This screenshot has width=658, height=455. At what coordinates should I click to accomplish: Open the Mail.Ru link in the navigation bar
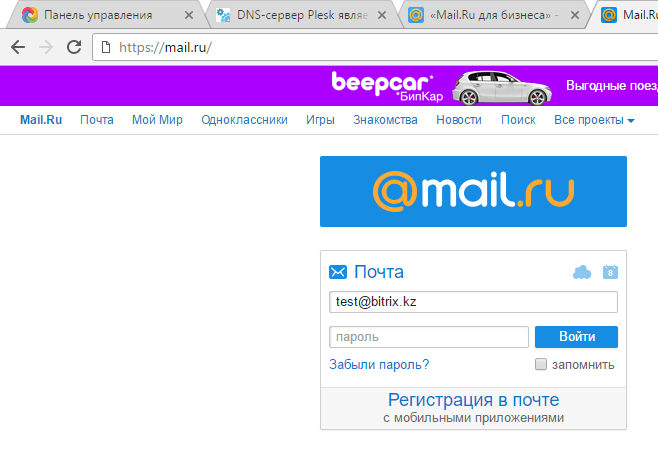[x=41, y=120]
